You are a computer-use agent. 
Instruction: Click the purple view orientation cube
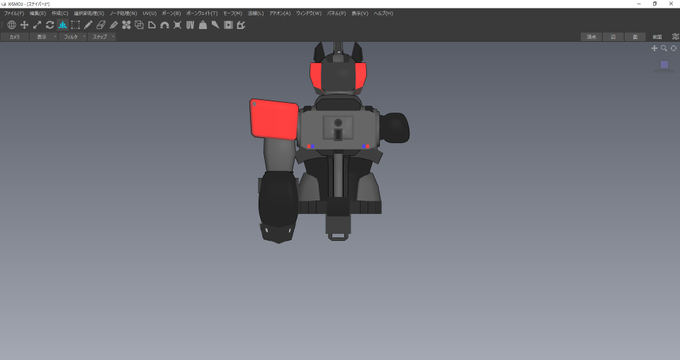pyautogui.click(x=664, y=65)
